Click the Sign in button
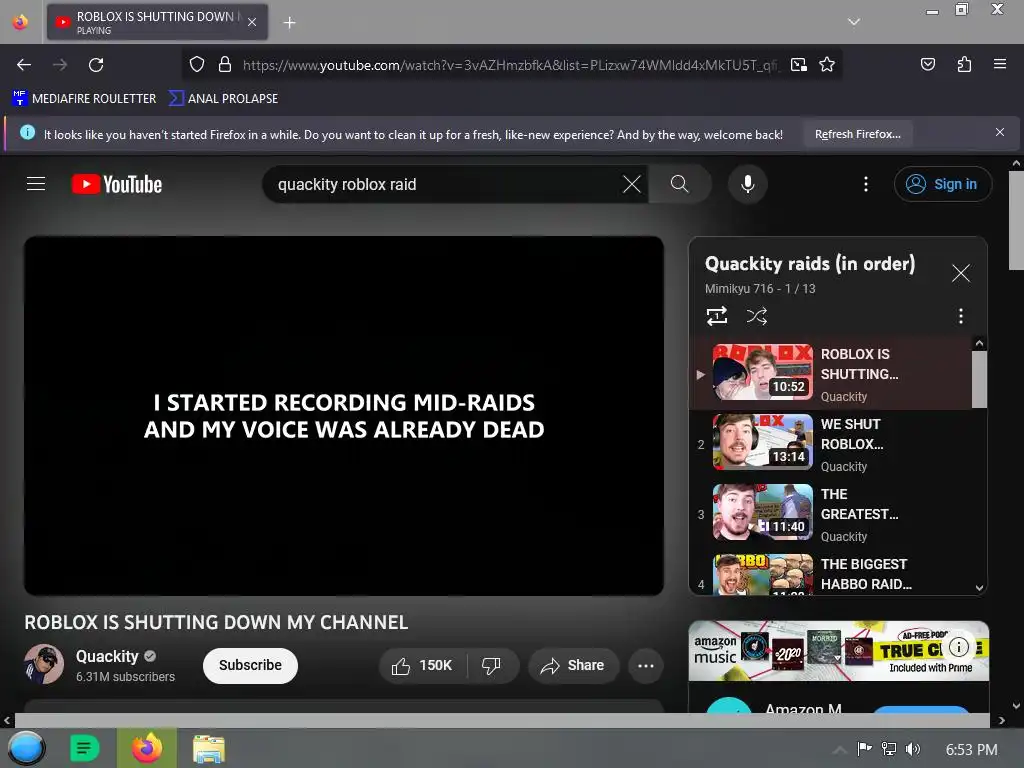 coord(942,184)
